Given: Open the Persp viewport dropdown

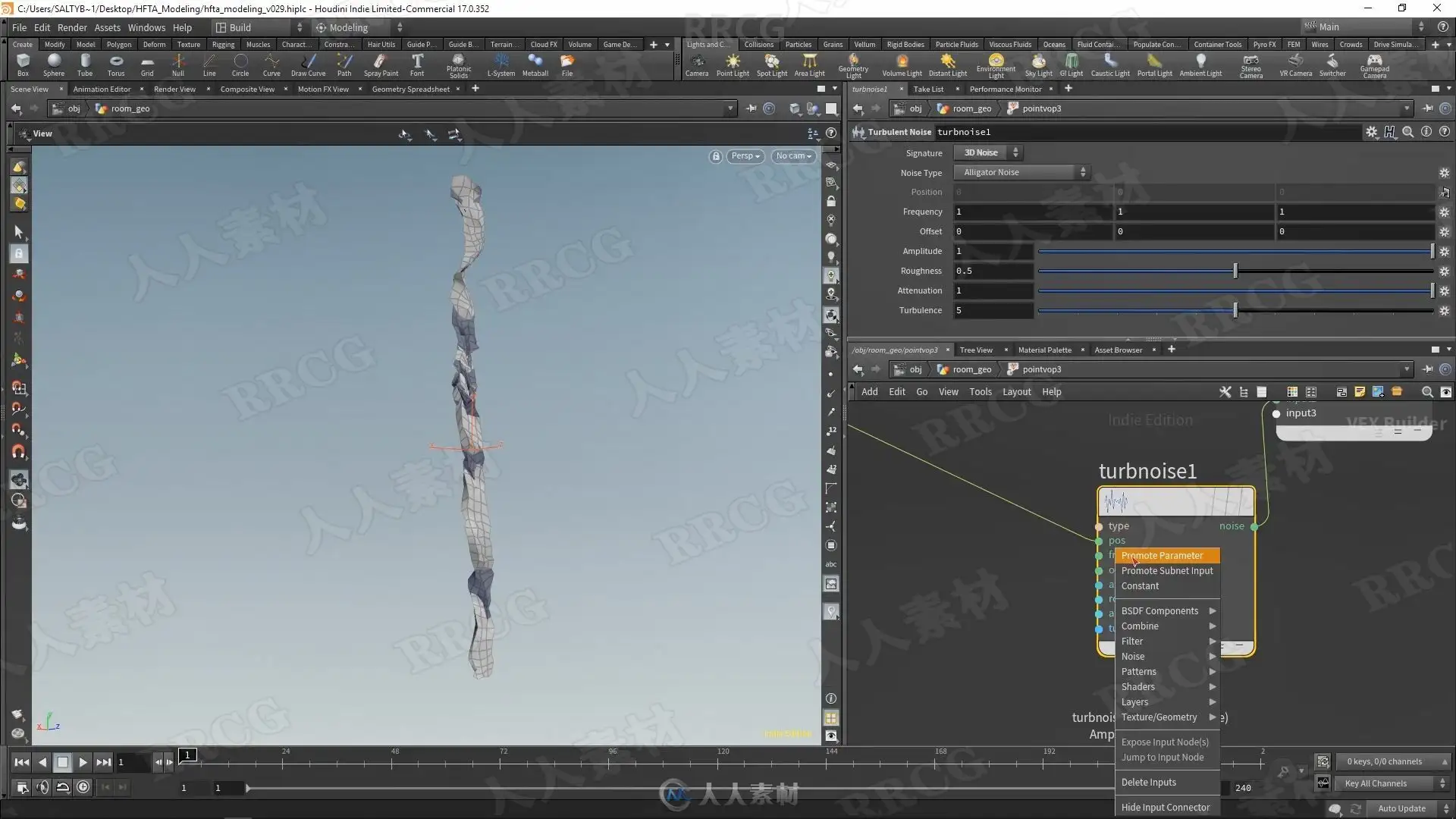Looking at the screenshot, I should (x=745, y=156).
